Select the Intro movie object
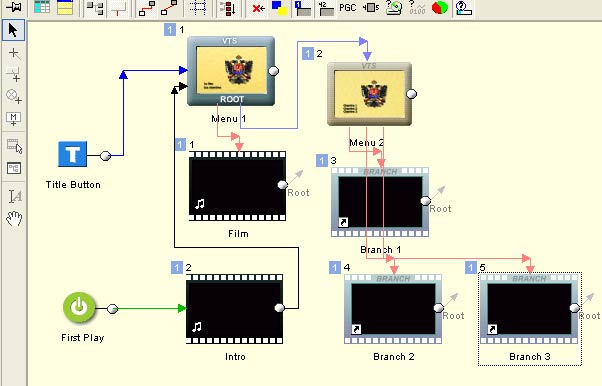The height and width of the screenshot is (386, 602). [x=235, y=309]
